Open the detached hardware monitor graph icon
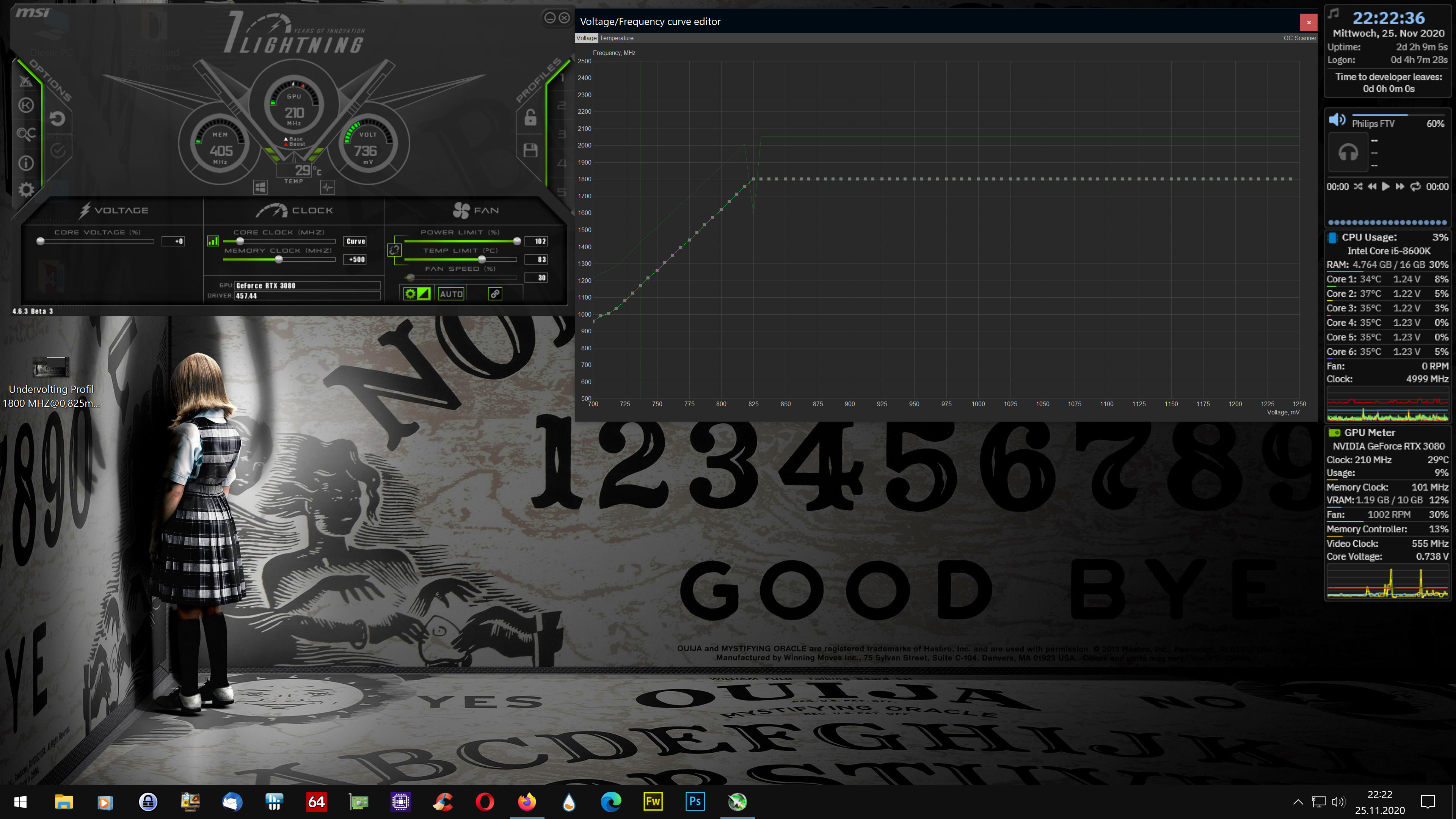This screenshot has height=819, width=1456. (x=327, y=187)
